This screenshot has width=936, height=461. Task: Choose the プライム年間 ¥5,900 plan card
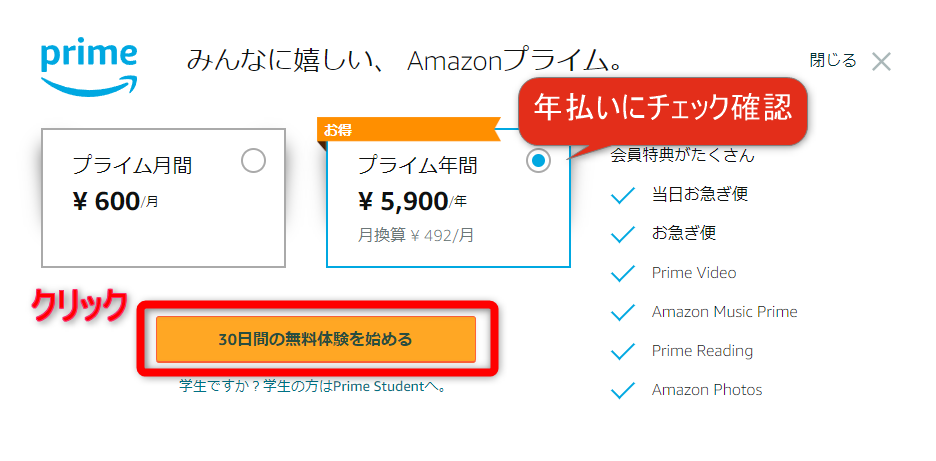(x=448, y=198)
